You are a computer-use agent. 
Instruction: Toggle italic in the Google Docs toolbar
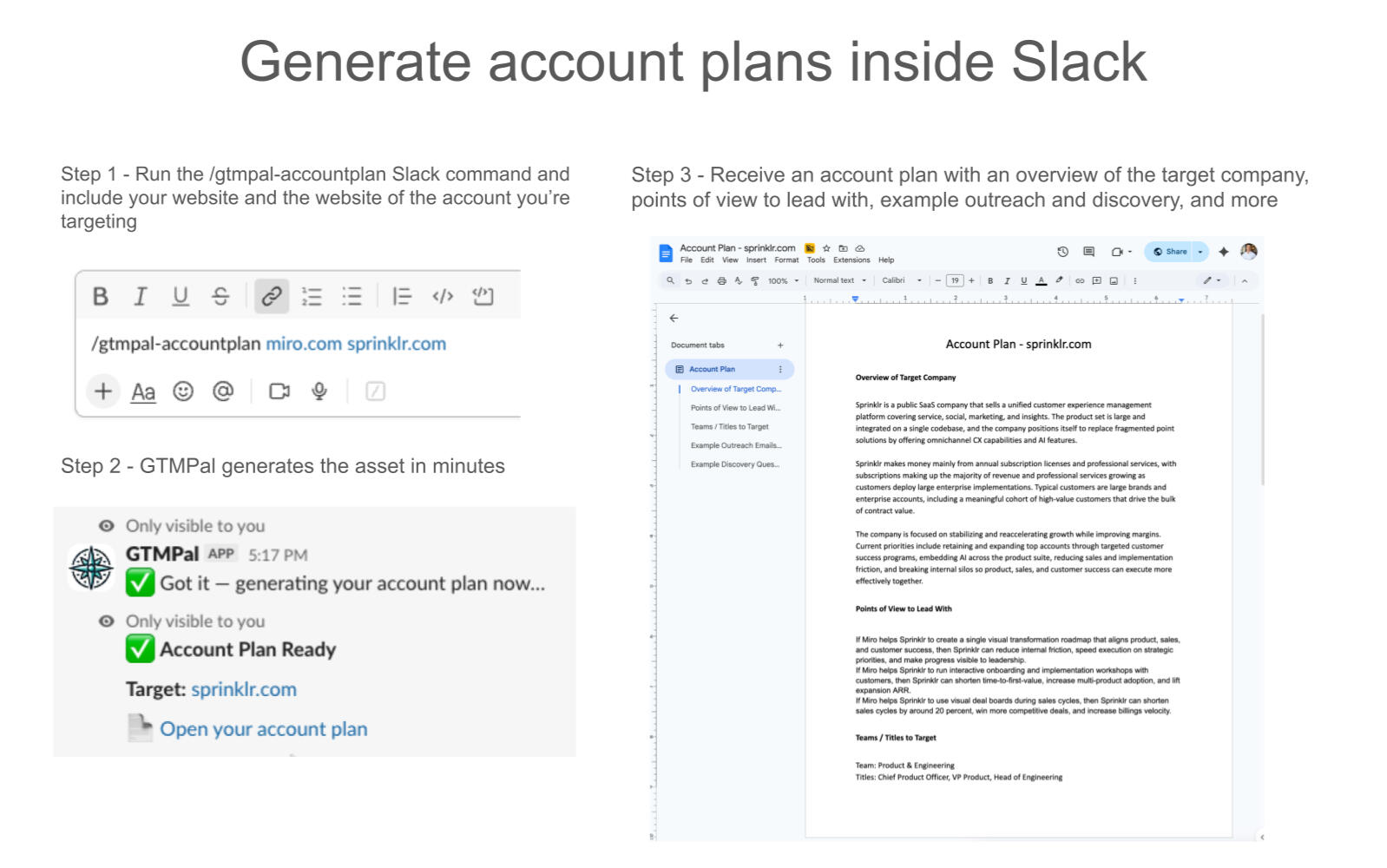pos(1007,280)
